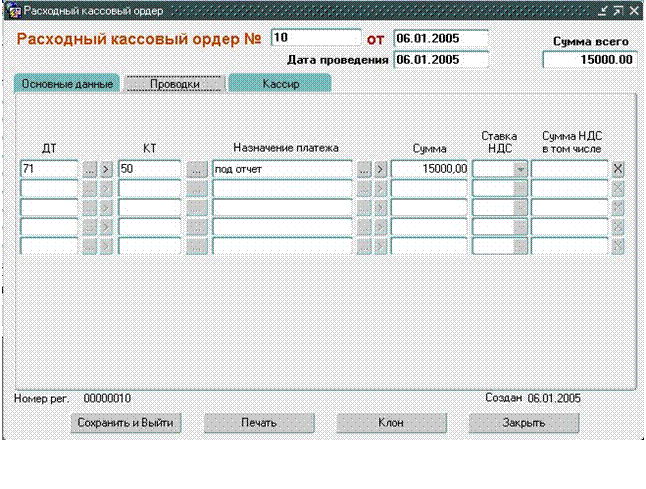Delete the first row with the X button
646x489 pixels.
618,169
